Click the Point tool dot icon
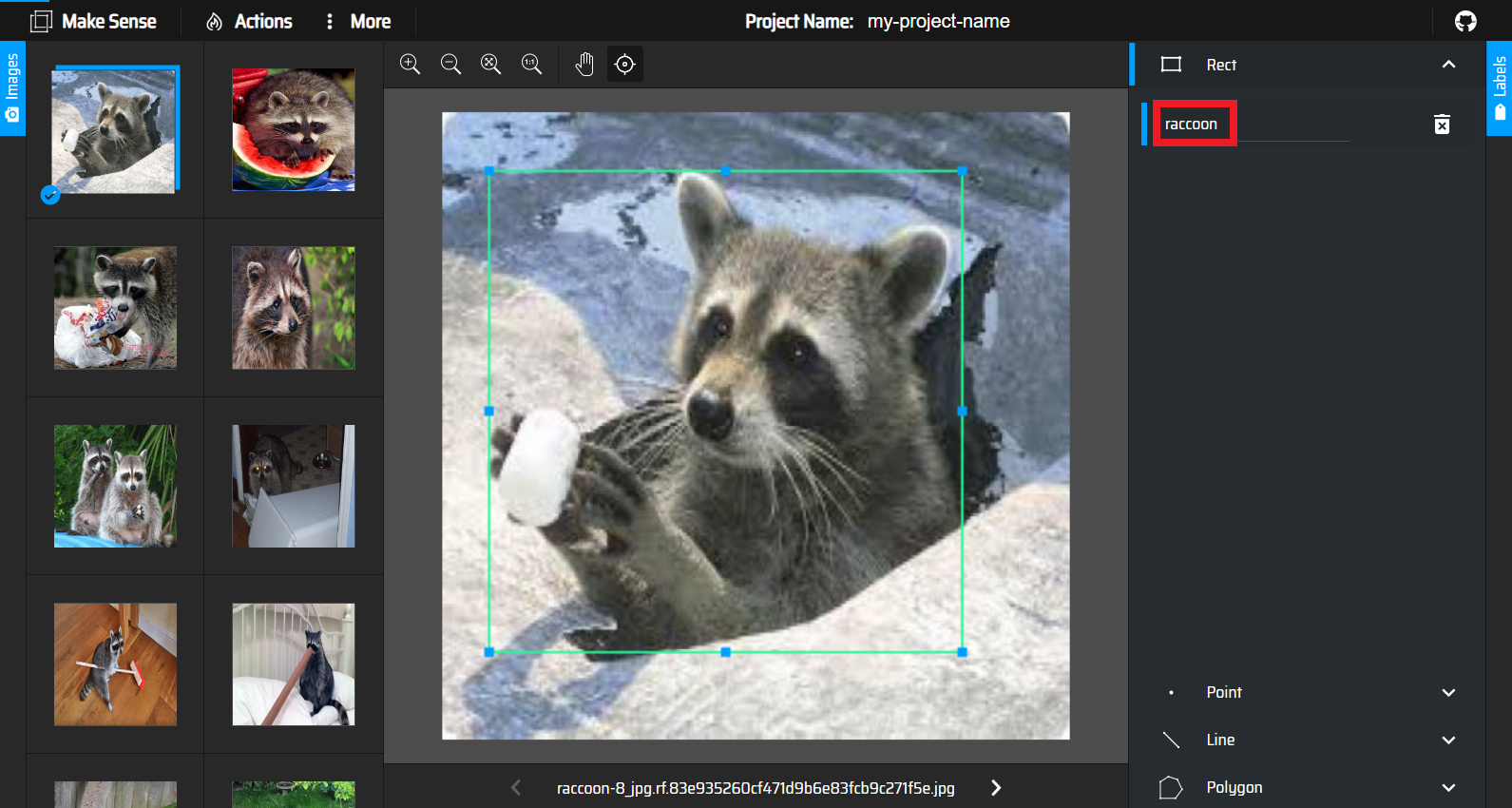The height and width of the screenshot is (808, 1512). pos(1171,692)
